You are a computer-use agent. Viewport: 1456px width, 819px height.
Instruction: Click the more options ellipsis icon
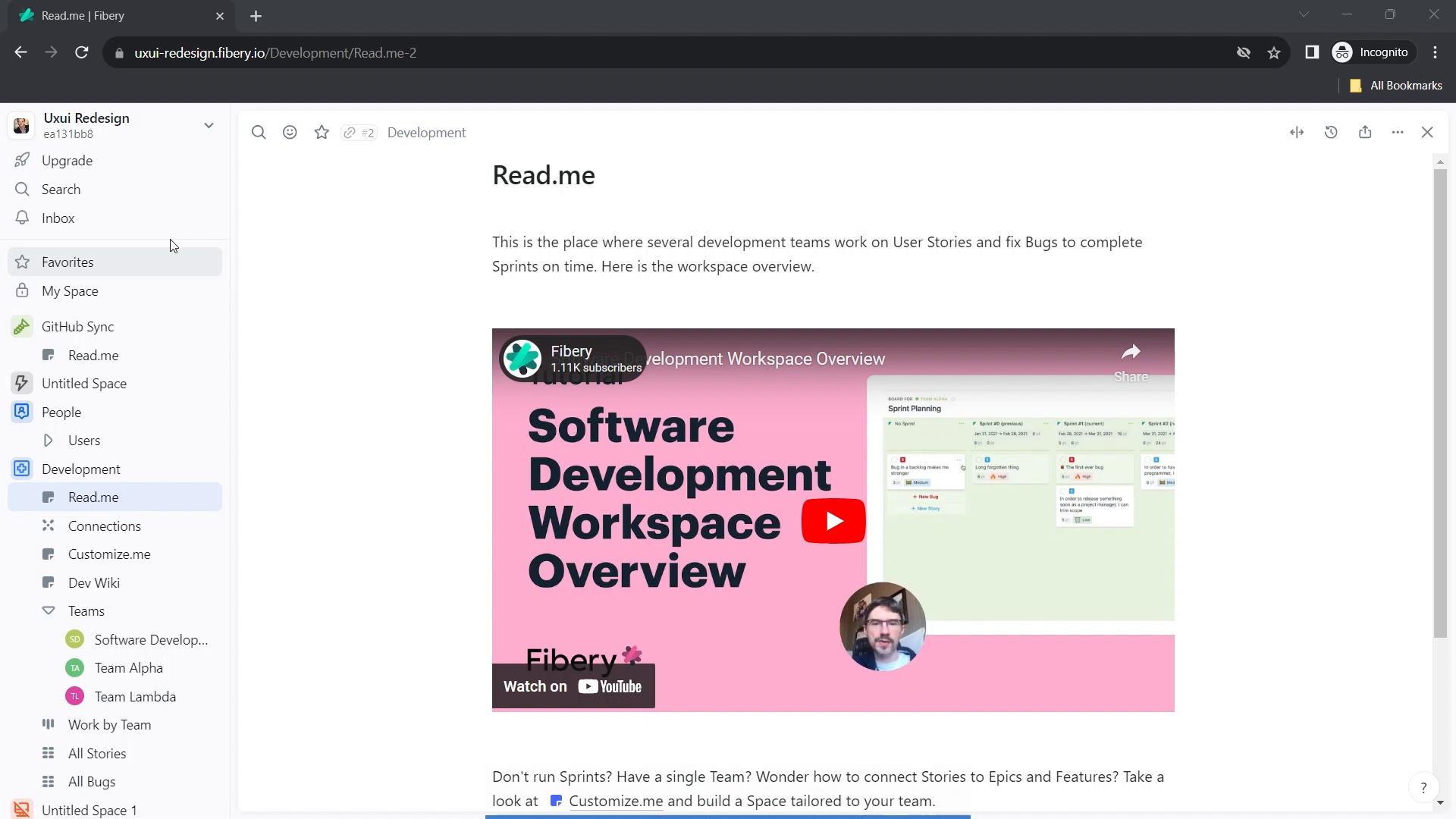click(x=1398, y=132)
